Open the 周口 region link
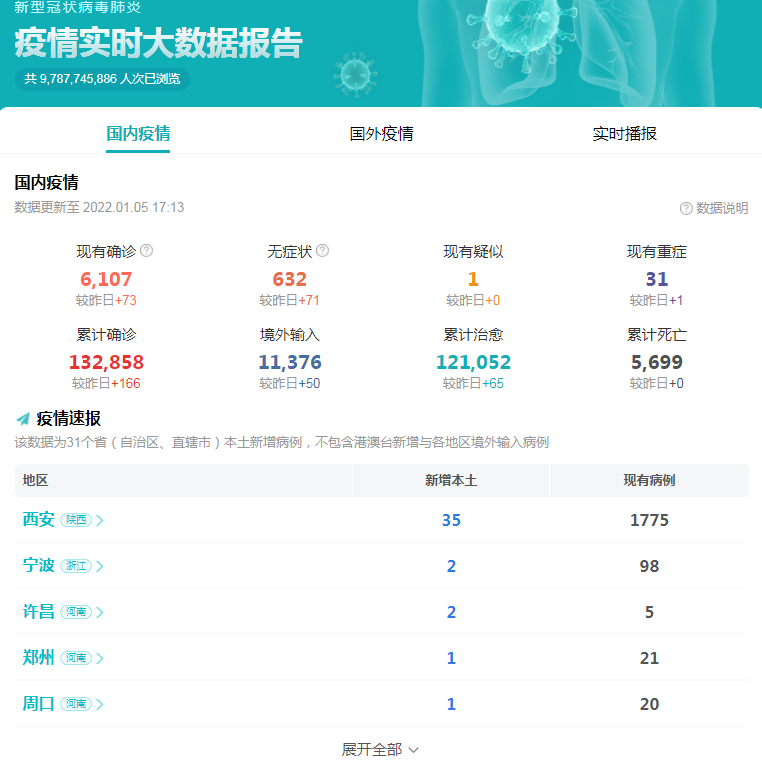The image size is (762, 779). [x=39, y=704]
